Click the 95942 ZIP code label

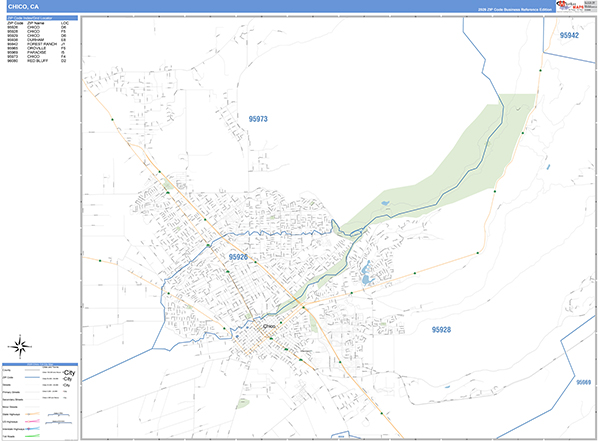pyautogui.click(x=569, y=35)
